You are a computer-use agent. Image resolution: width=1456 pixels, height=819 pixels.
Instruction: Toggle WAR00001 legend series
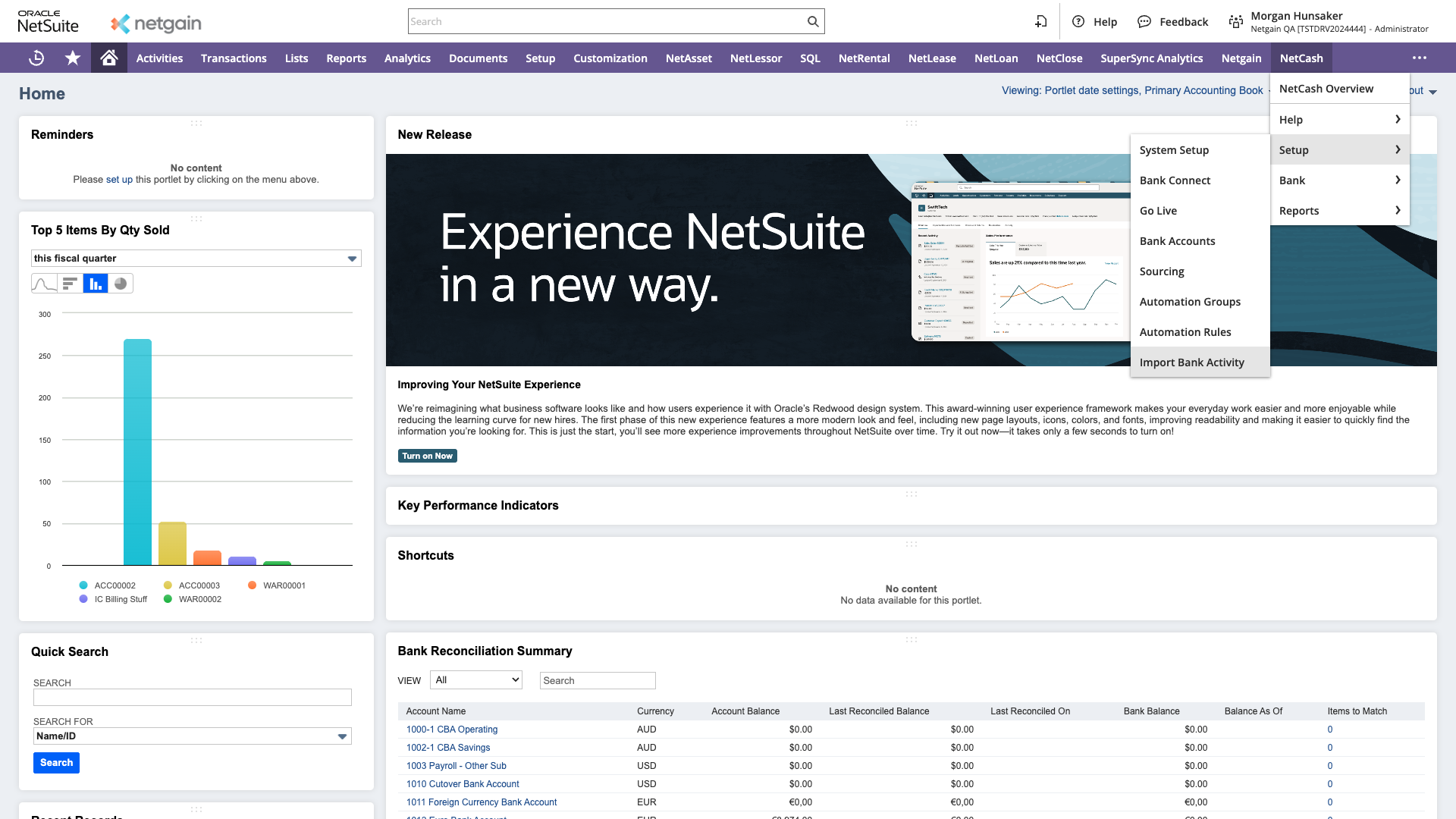pos(277,585)
